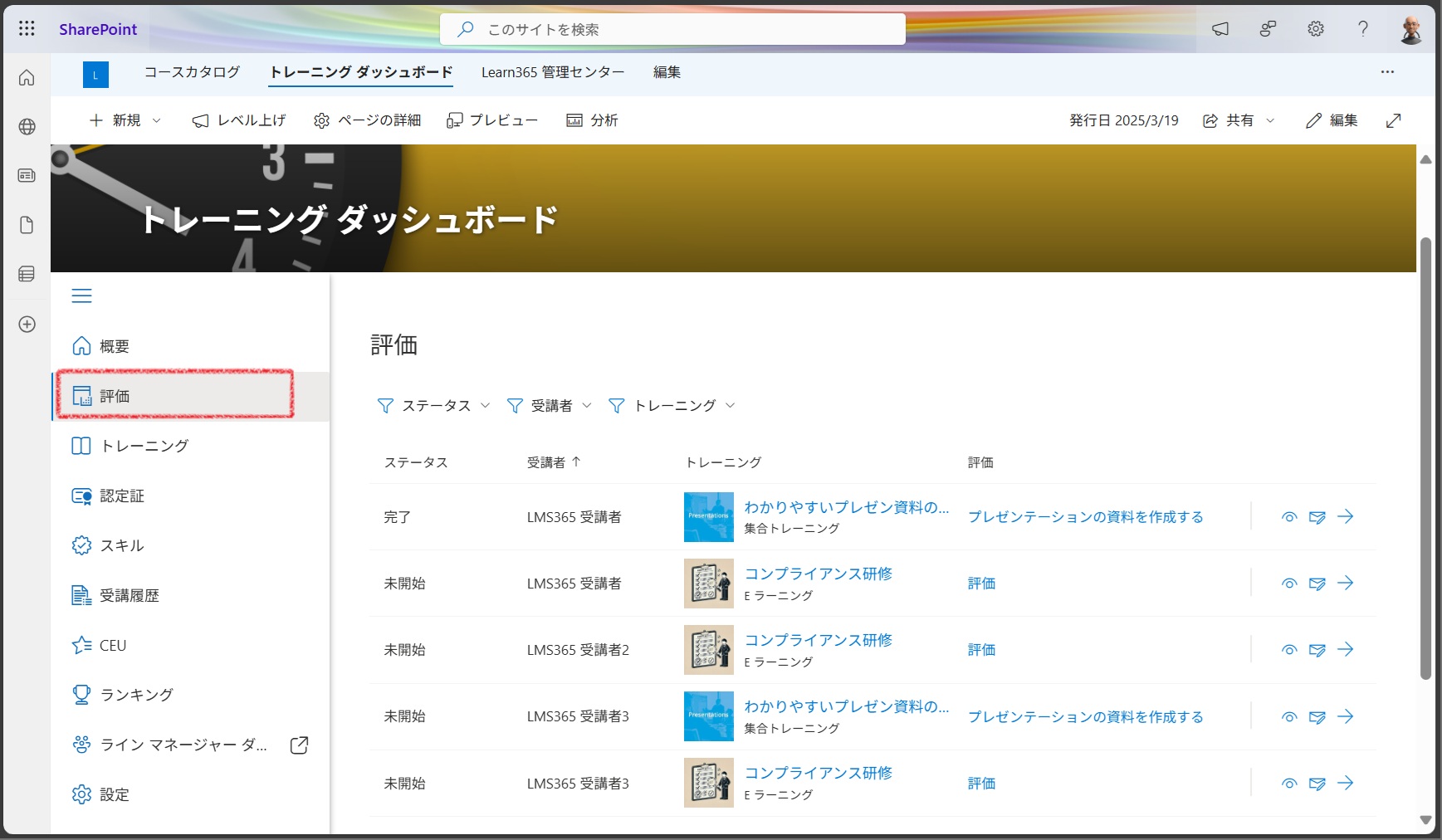The image size is (1442, 840).
Task: Open the network share icon in header
Action: tap(1268, 29)
